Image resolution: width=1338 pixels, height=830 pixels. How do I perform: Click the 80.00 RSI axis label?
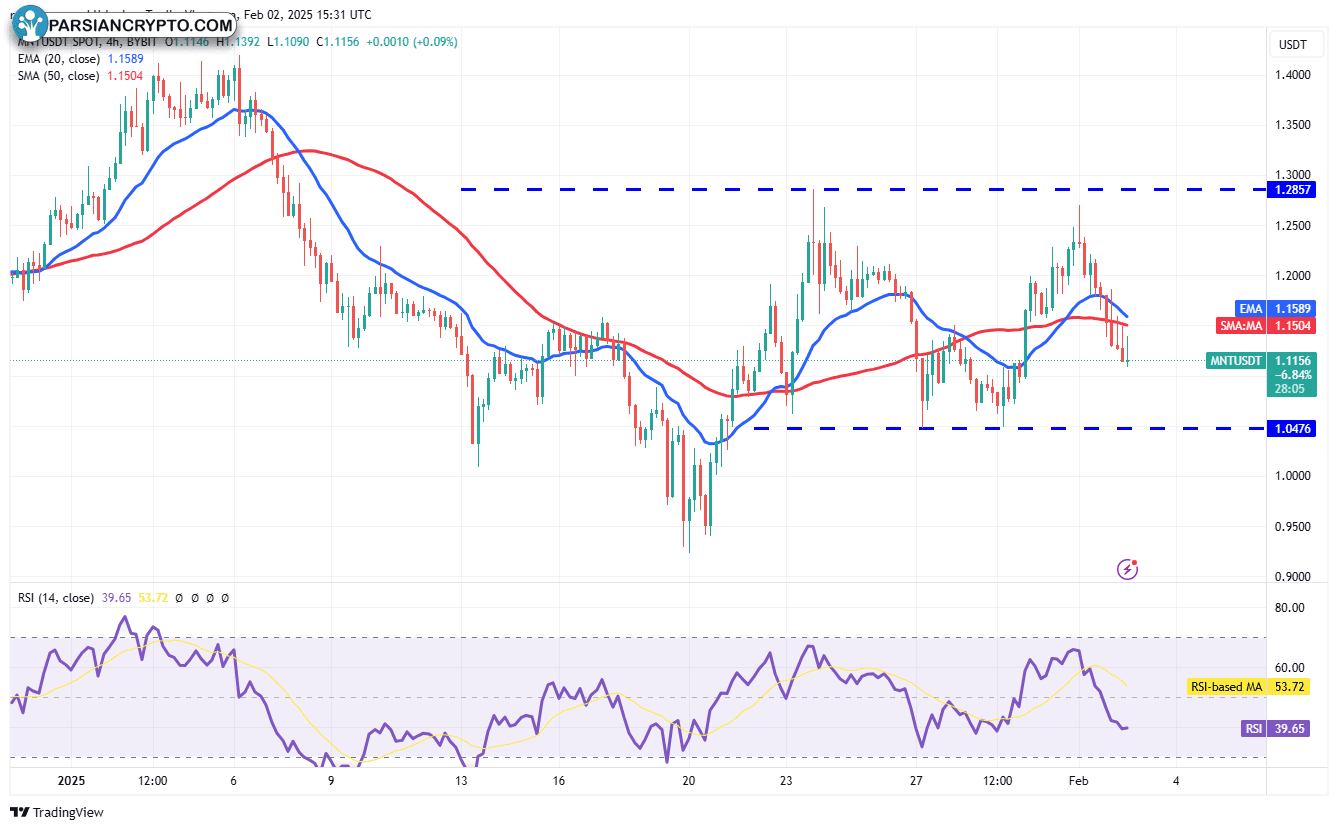[x=1290, y=607]
